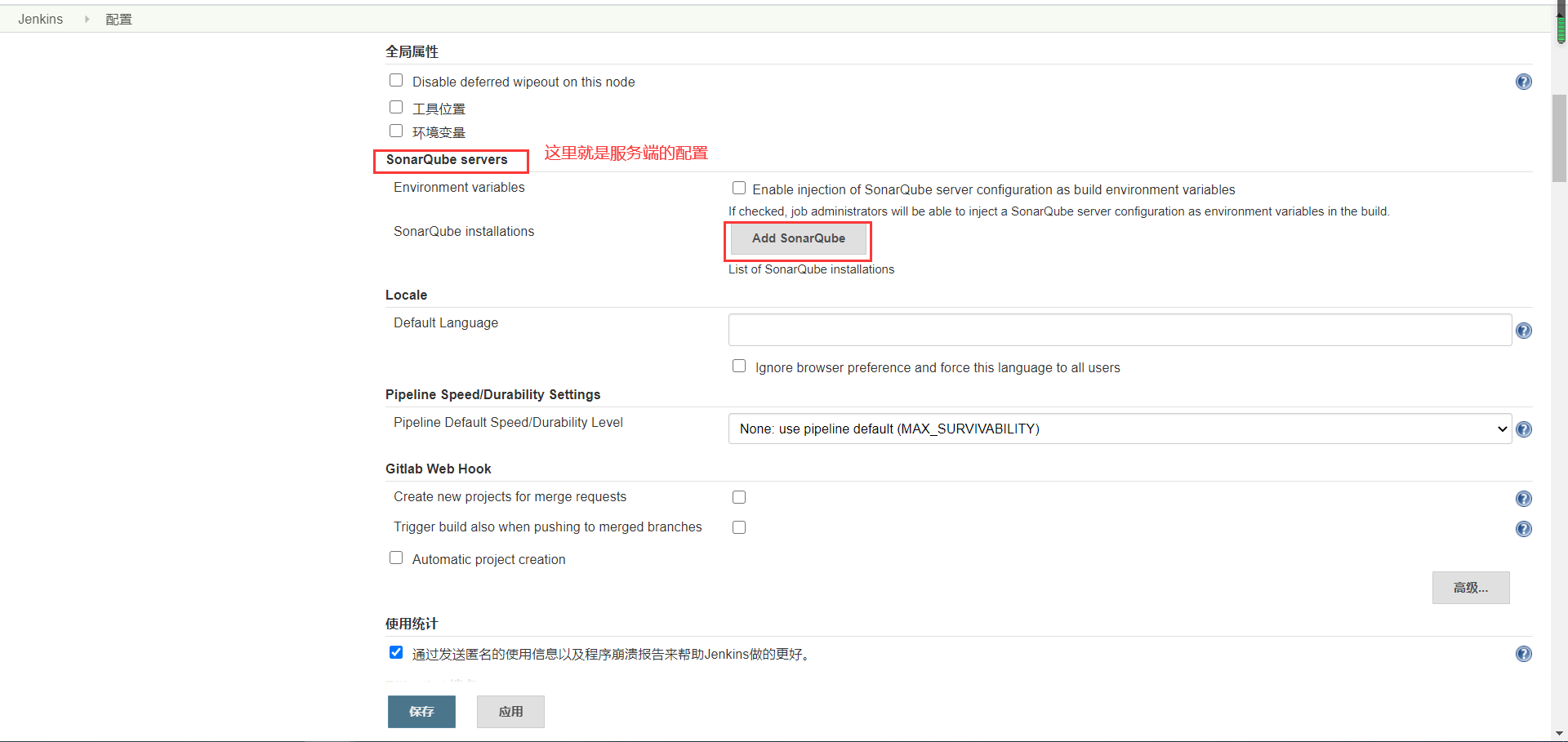This screenshot has width=1568, height=742.
Task: Click the 保存 save button
Action: pos(421,712)
